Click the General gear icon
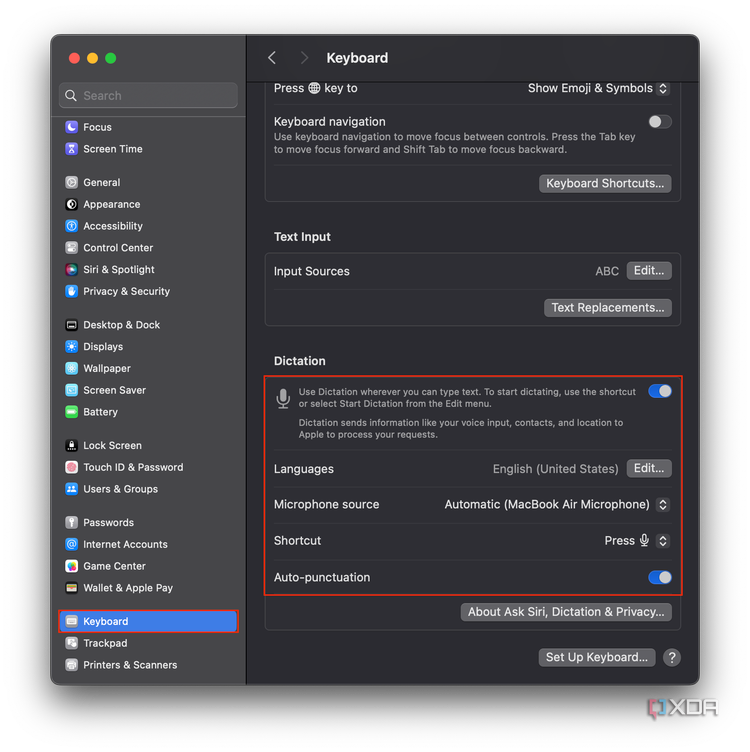The height and width of the screenshot is (752, 750). 71,182
